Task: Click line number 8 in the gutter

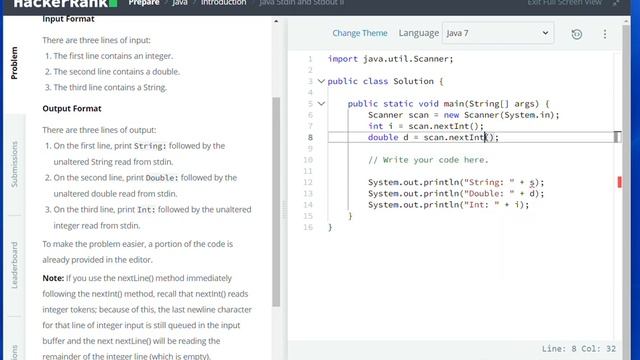Action: tap(310, 138)
